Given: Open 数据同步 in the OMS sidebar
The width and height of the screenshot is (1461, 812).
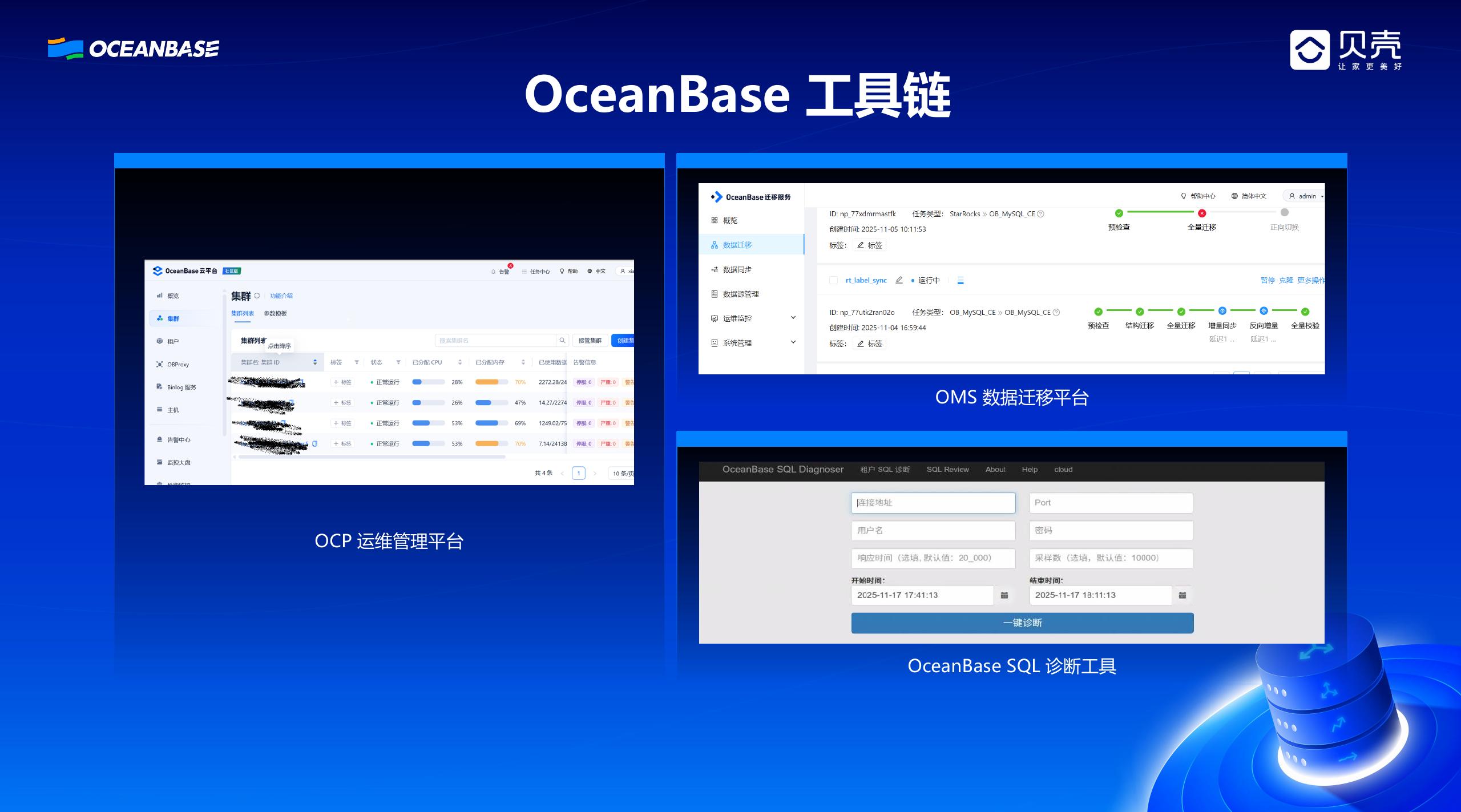Looking at the screenshot, I should pos(736,269).
